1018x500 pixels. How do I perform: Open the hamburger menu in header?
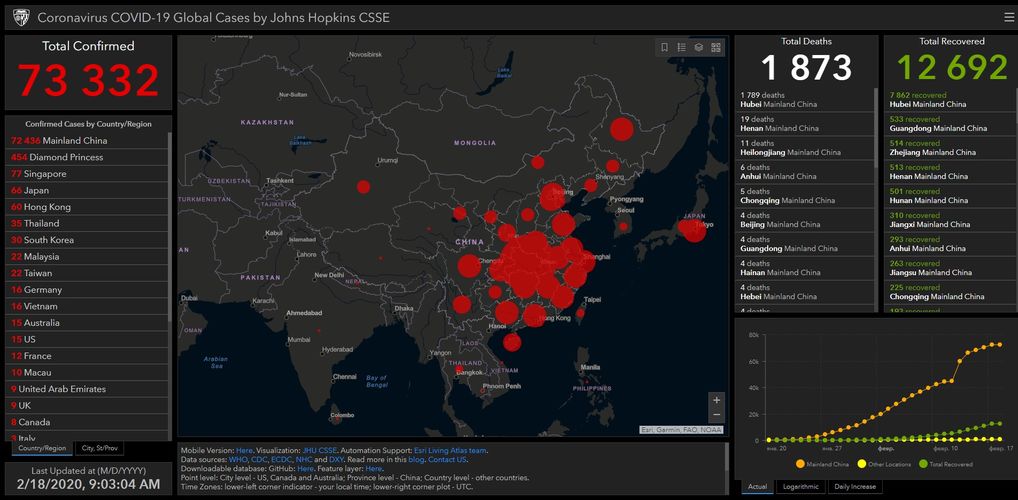coord(1009,17)
